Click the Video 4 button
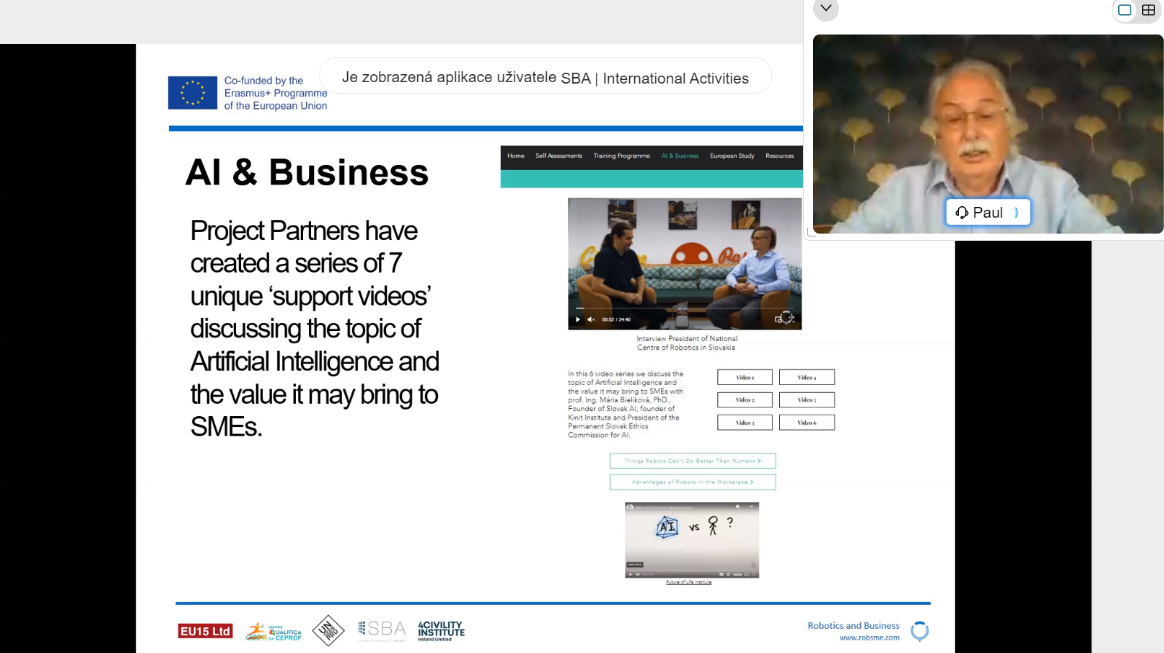Image resolution: width=1164 pixels, height=653 pixels. click(x=806, y=377)
